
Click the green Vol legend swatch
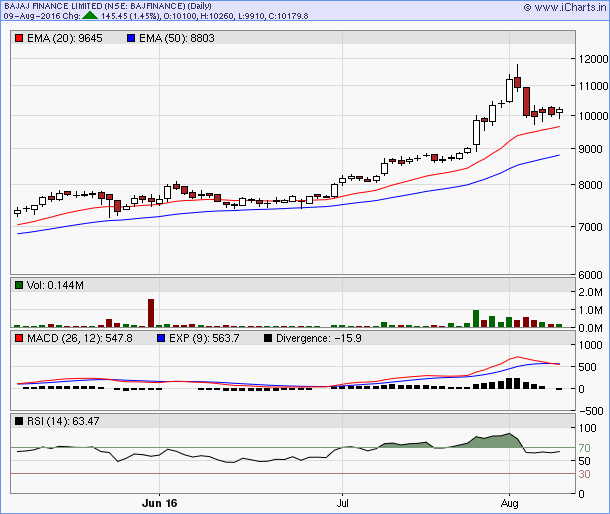point(19,285)
